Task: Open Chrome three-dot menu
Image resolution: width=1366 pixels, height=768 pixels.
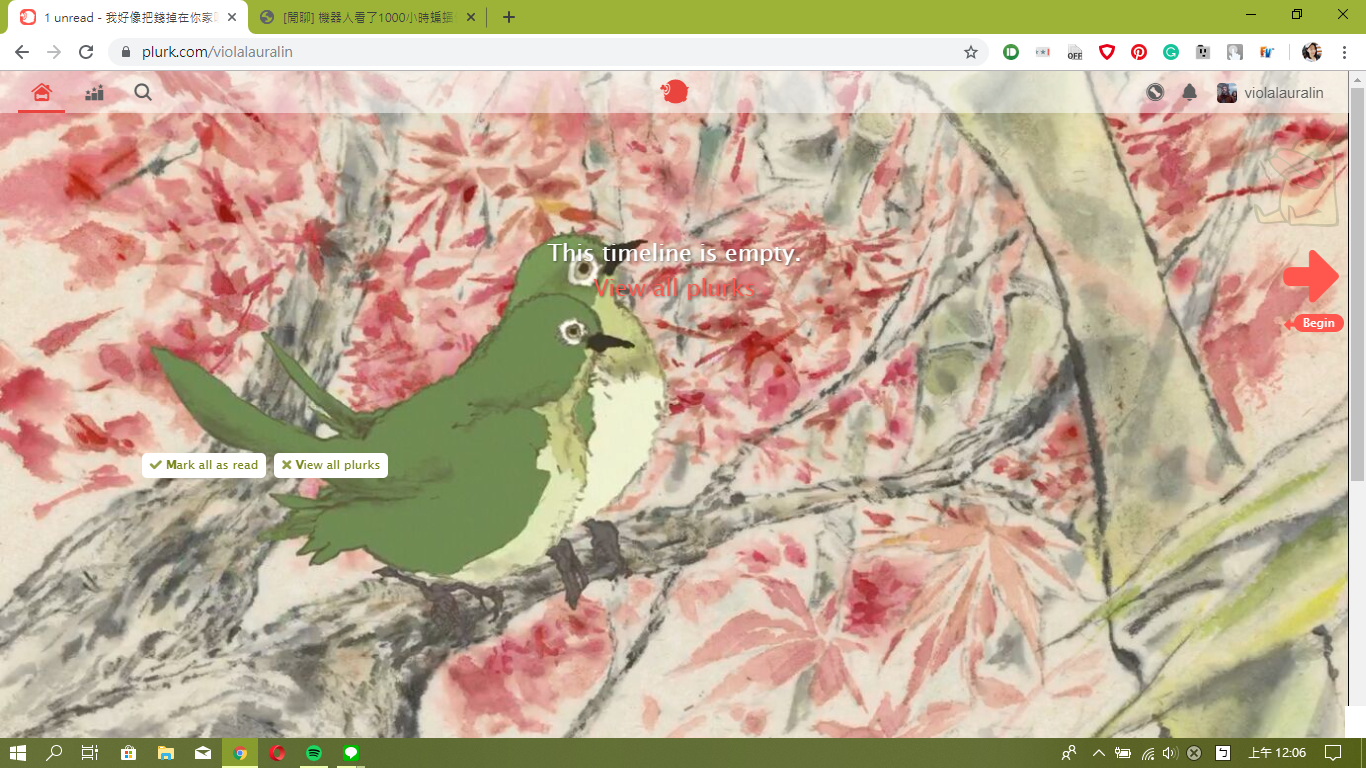Action: 1345,52
